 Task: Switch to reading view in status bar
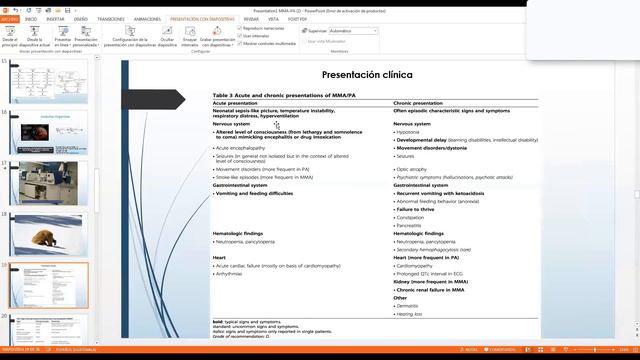pyautogui.click(x=553, y=350)
